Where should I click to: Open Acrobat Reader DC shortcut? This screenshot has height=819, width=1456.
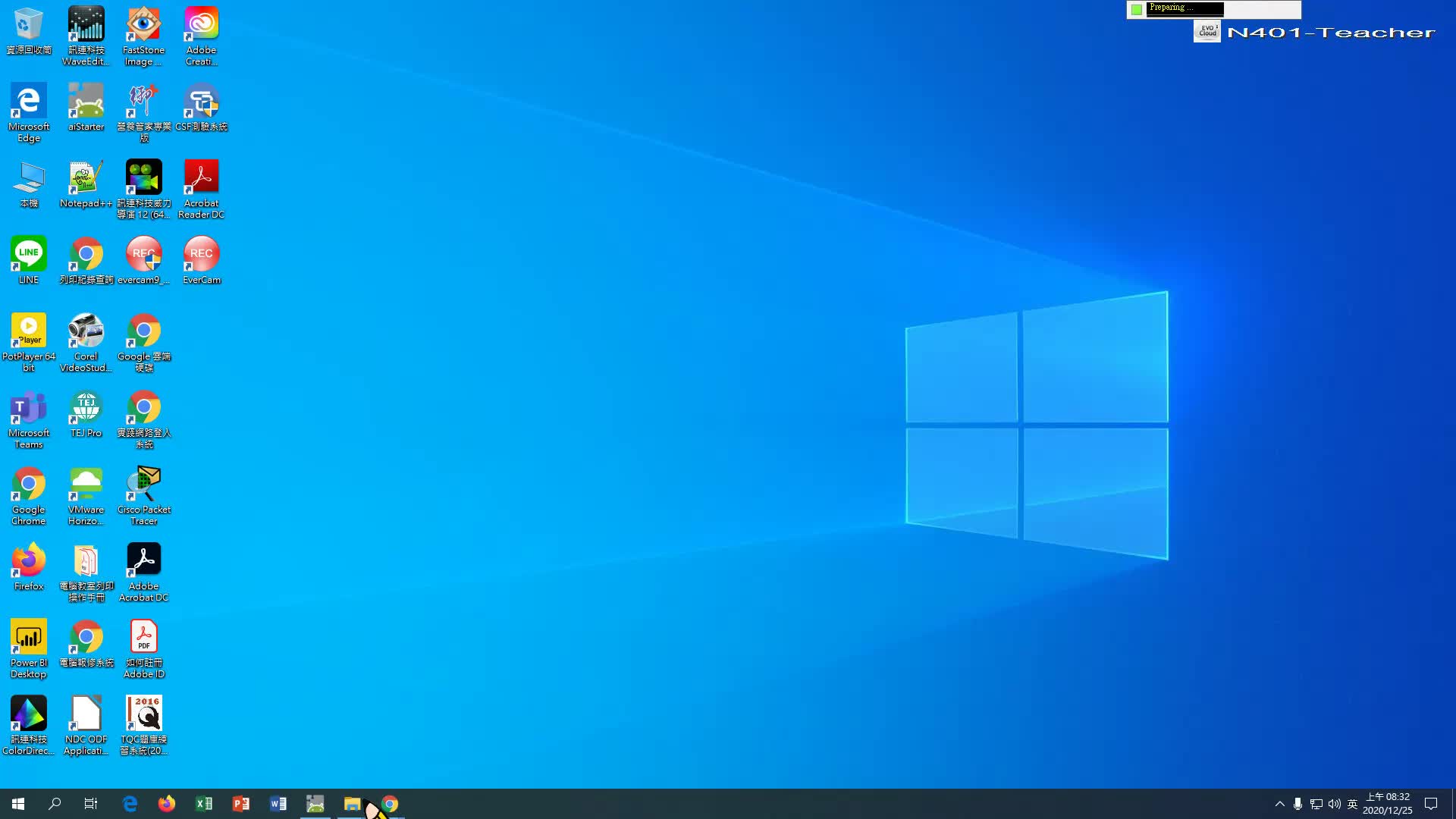tap(201, 190)
